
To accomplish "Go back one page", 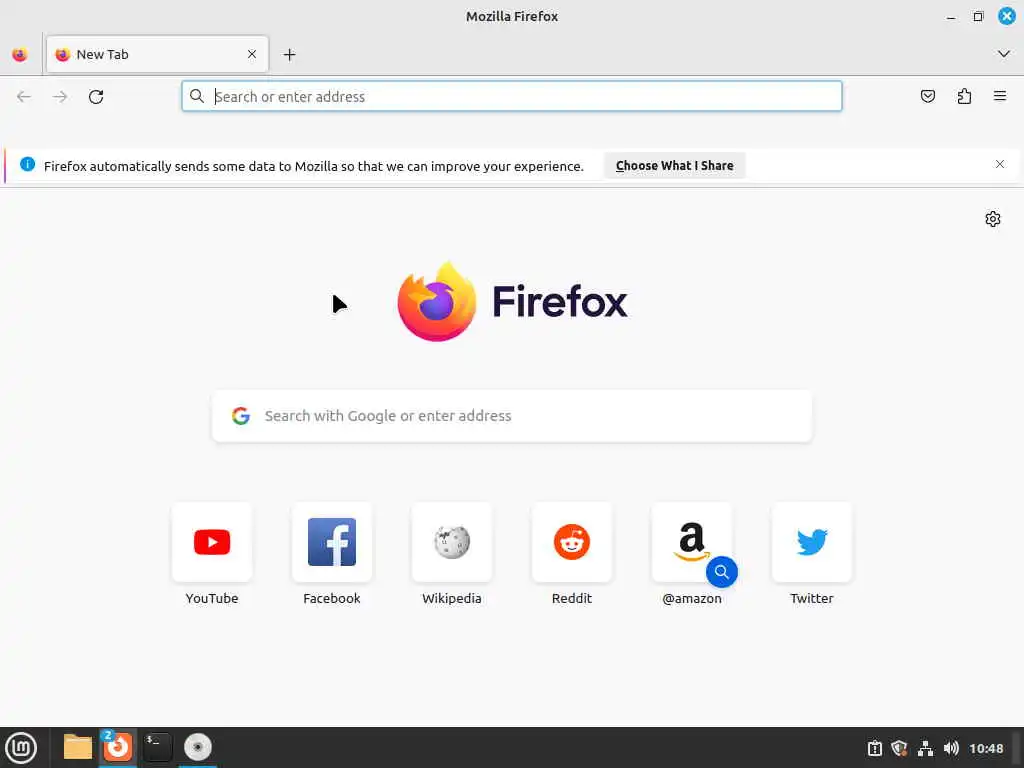I will coord(24,97).
